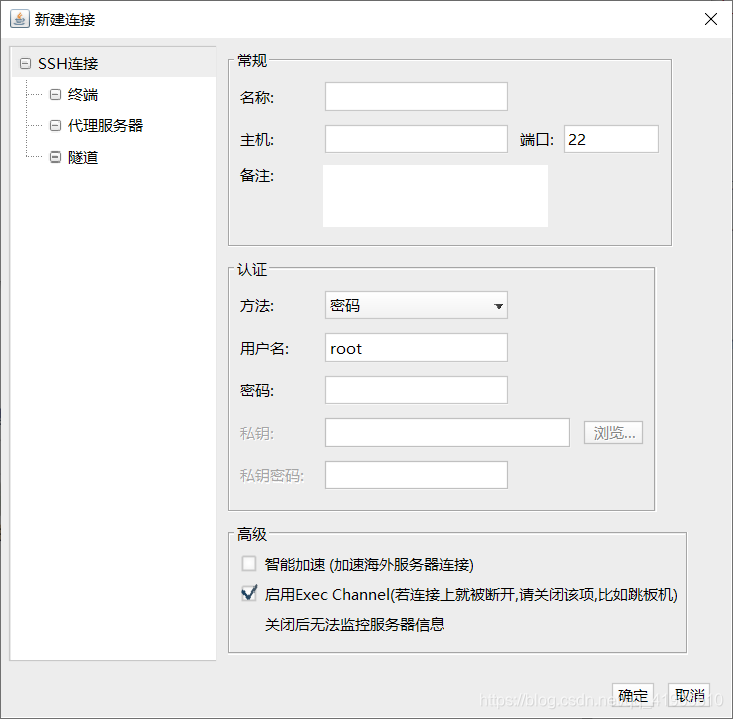Image resolution: width=733 pixels, height=719 pixels.
Task: Click into the 备注 text area
Action: click(435, 196)
